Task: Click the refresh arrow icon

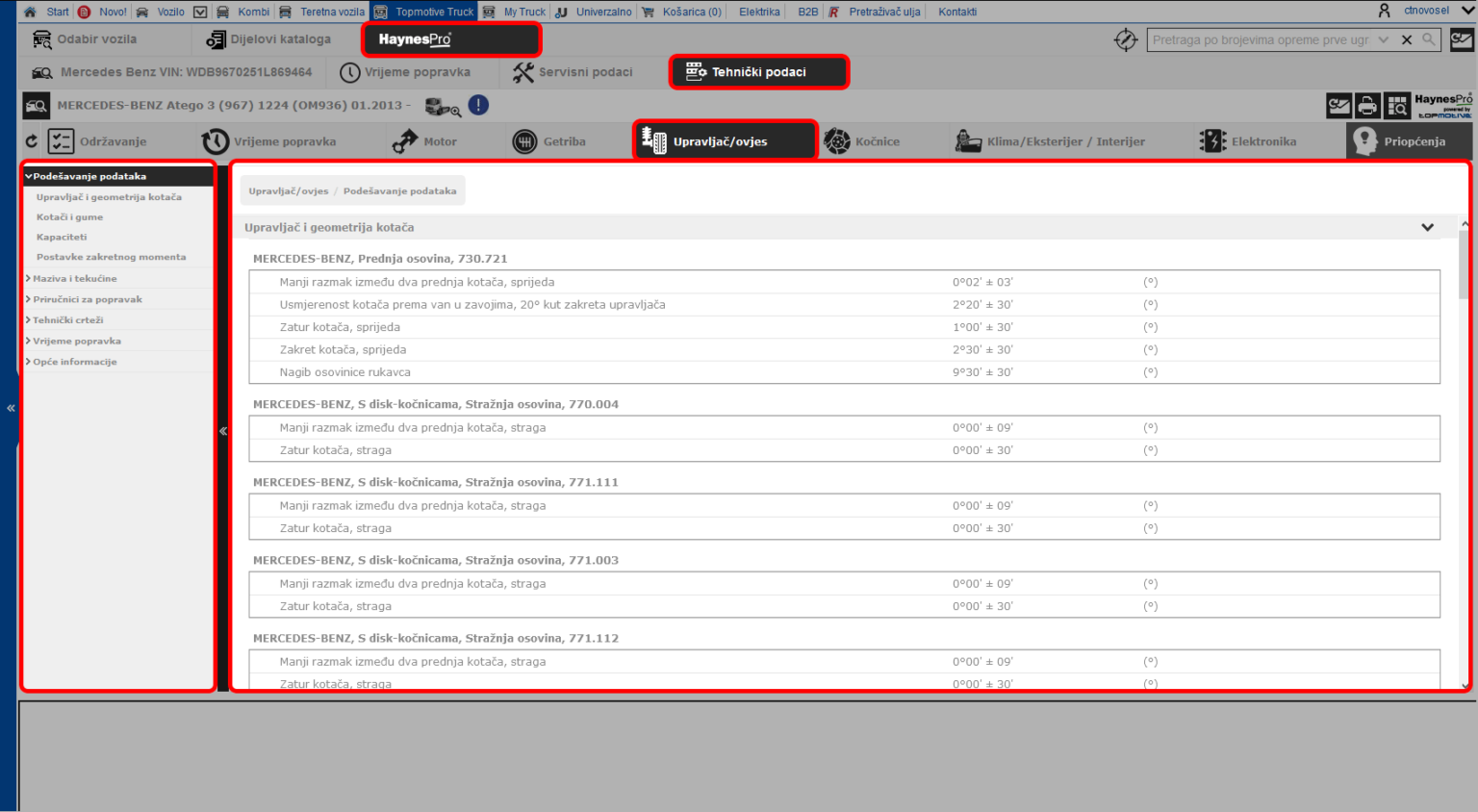Action: point(32,141)
